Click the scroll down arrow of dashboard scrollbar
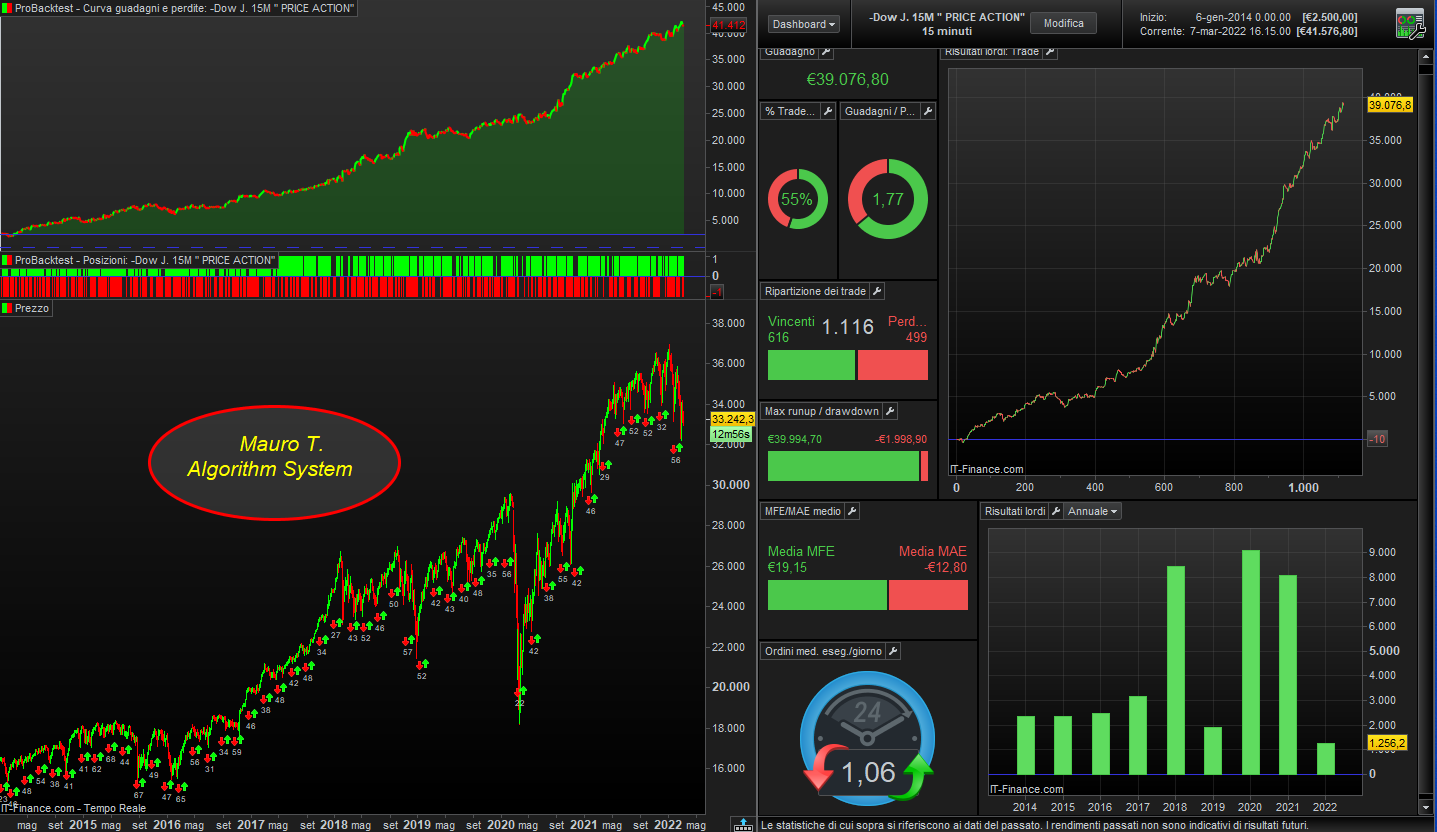 pyautogui.click(x=1426, y=806)
